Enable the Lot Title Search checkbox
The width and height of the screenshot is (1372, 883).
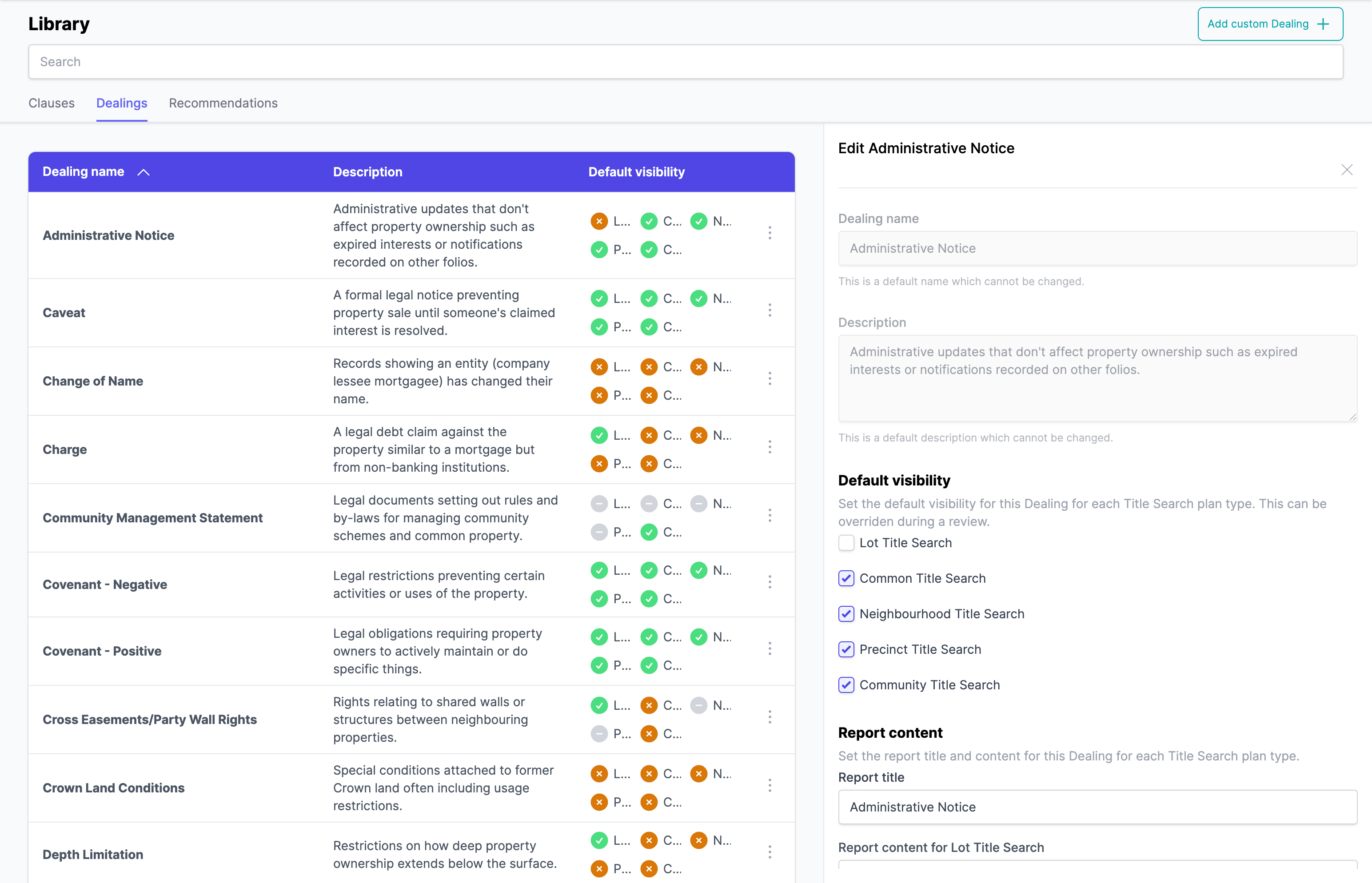pos(846,543)
